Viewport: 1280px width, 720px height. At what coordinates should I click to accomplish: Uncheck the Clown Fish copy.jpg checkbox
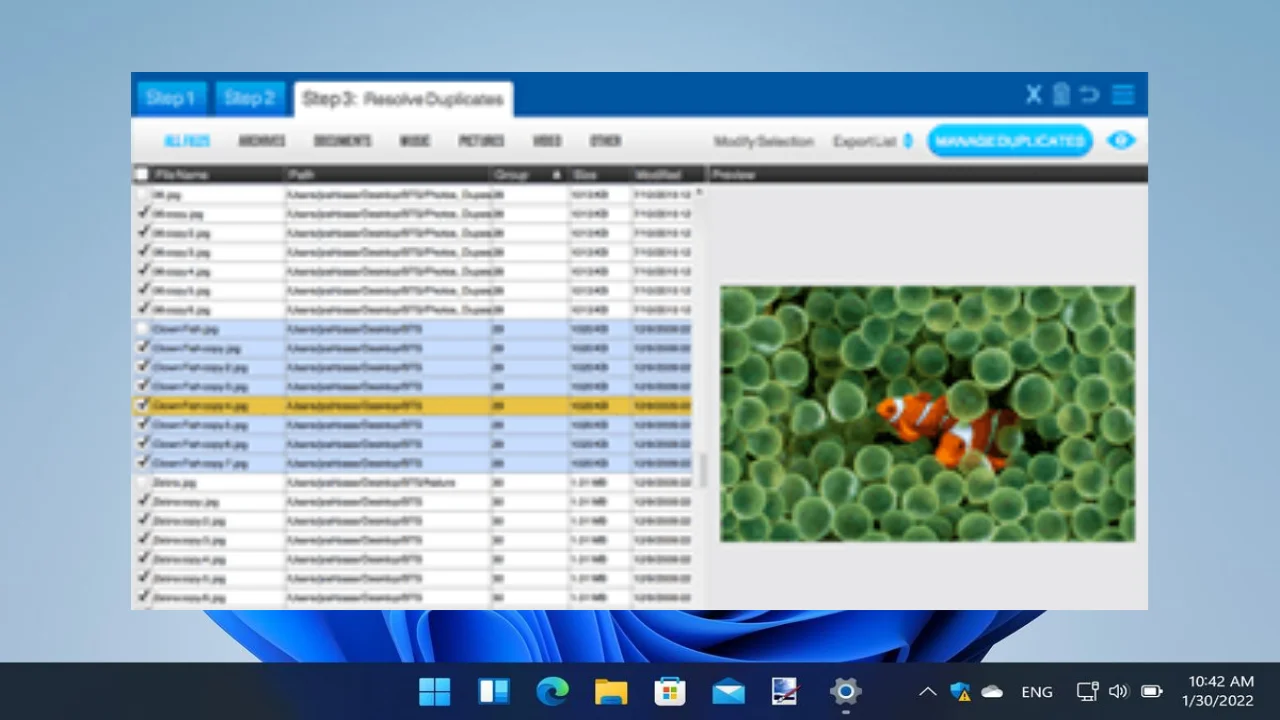pos(144,348)
